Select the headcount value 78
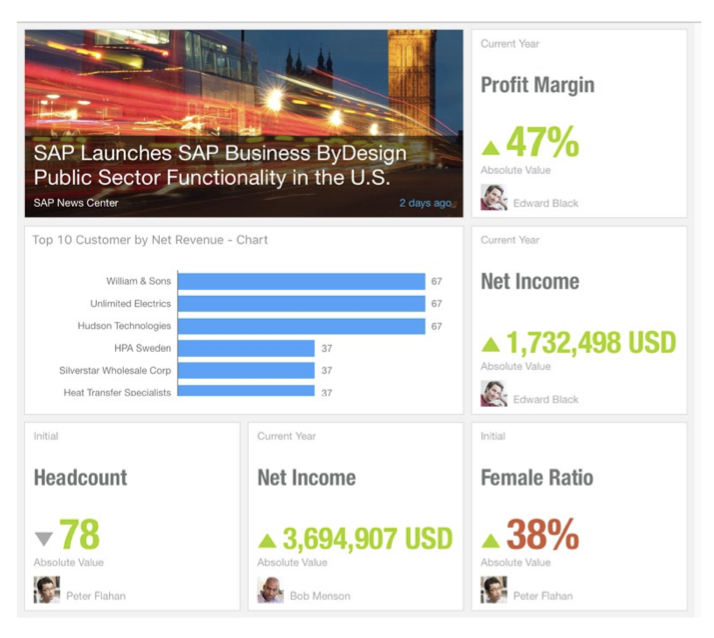The width and height of the screenshot is (714, 638). (x=79, y=534)
